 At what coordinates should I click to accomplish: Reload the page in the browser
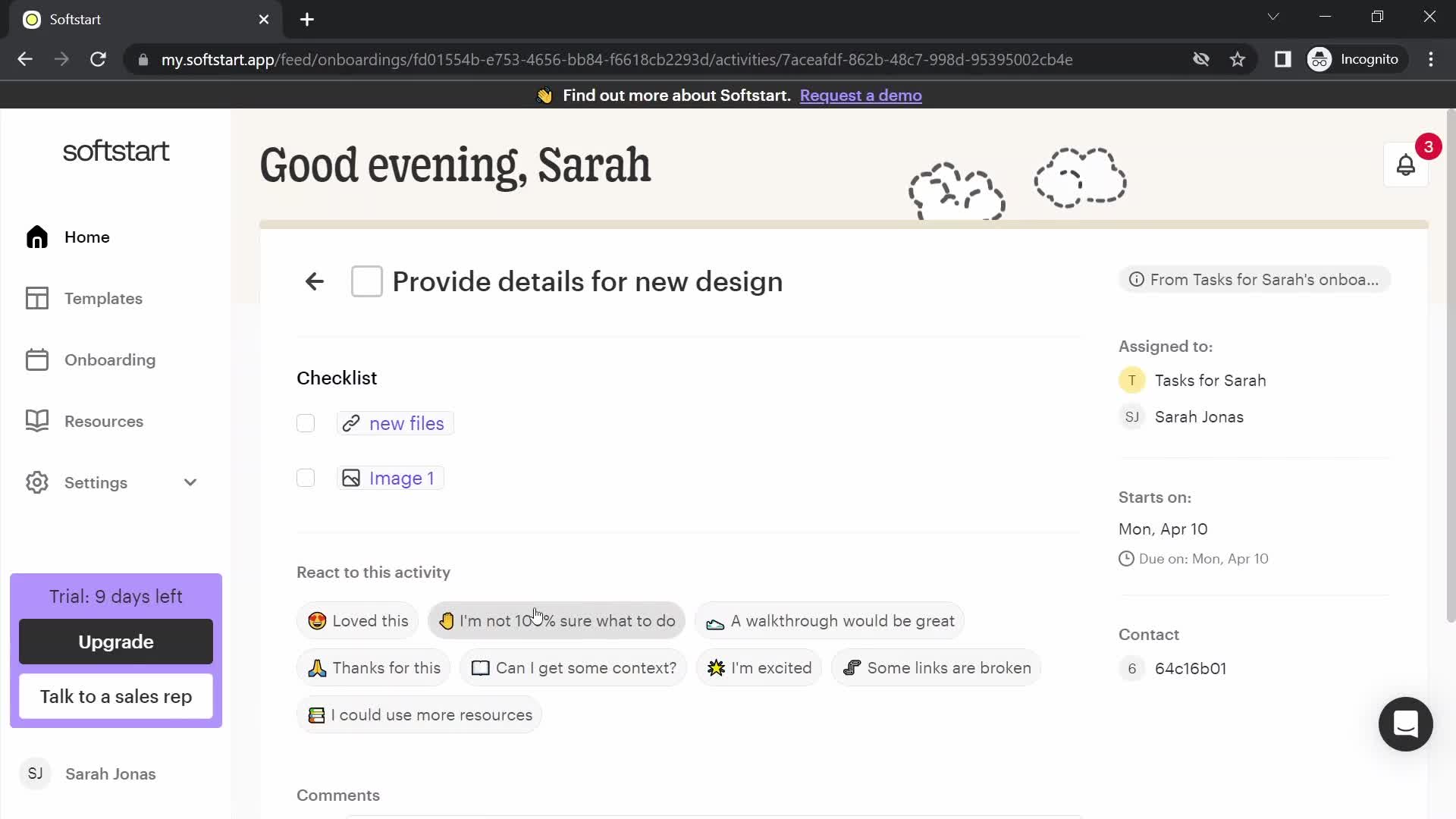tap(98, 59)
